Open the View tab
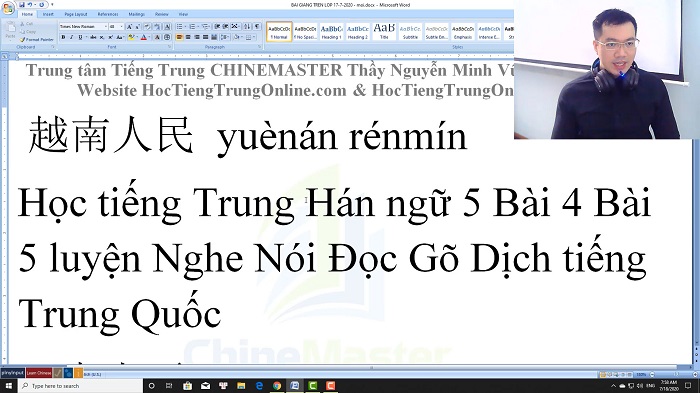 183,14
